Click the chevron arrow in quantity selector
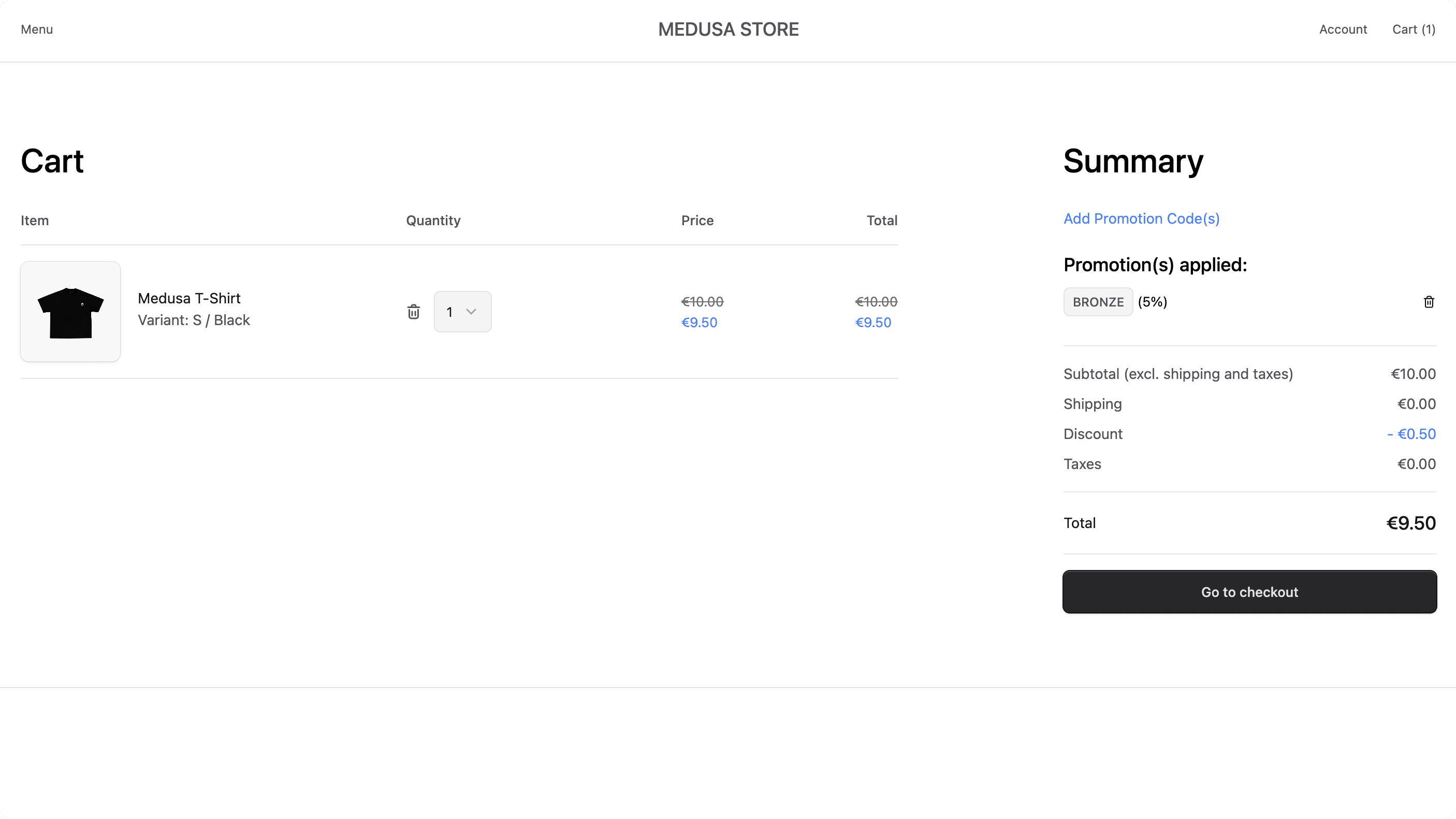This screenshot has height=819, width=1456. tap(471, 312)
